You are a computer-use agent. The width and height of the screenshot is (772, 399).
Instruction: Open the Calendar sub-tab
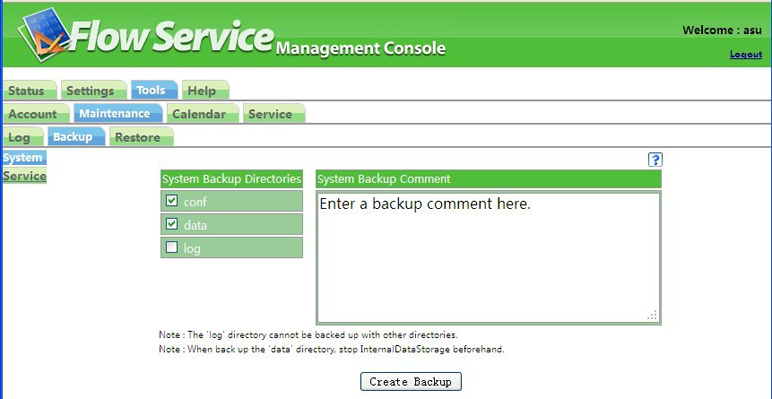click(x=203, y=113)
